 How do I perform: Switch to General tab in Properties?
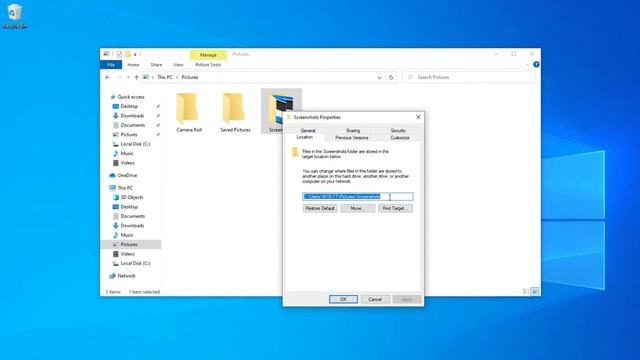[308, 130]
